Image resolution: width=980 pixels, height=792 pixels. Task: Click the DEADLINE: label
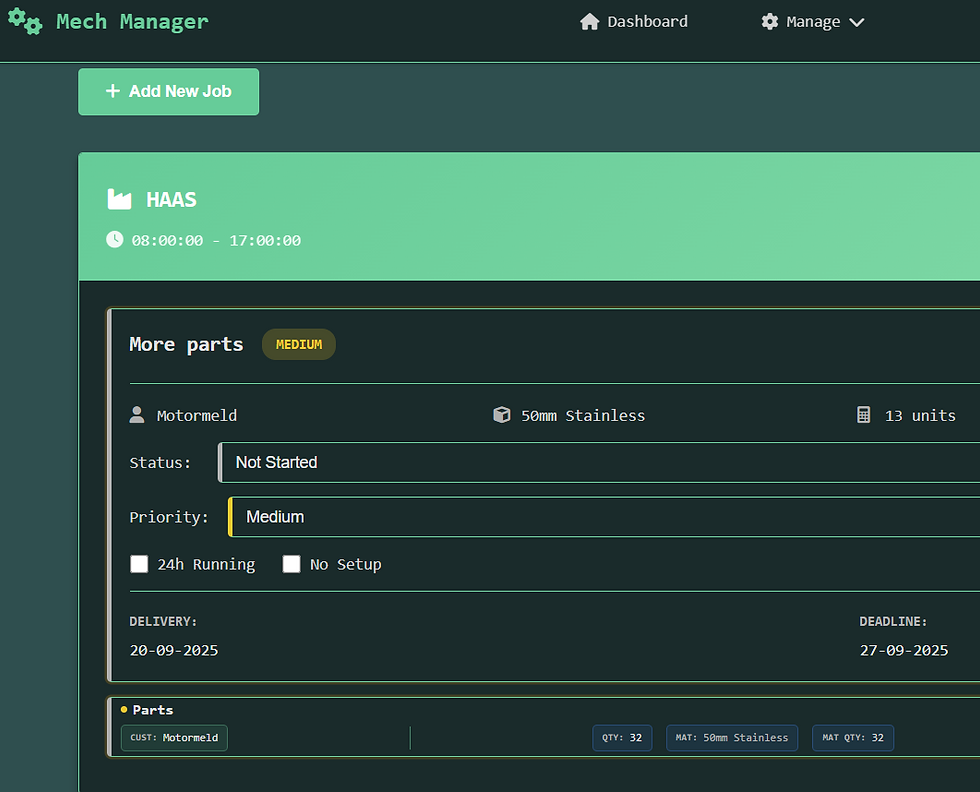(893, 621)
